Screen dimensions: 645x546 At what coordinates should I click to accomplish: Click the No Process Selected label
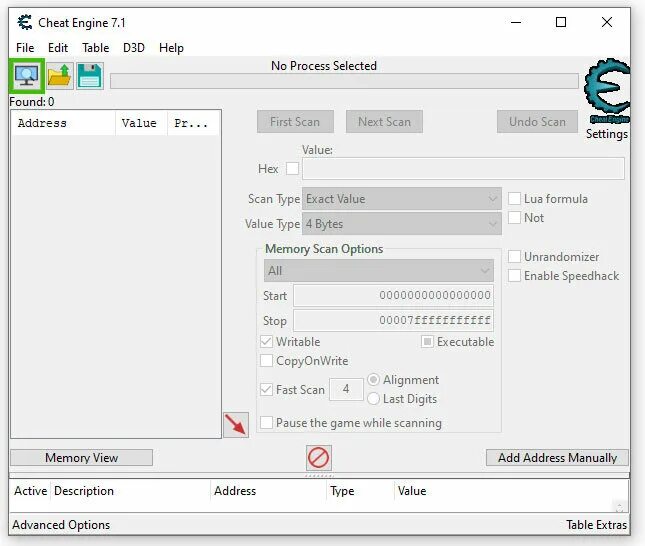click(x=324, y=66)
